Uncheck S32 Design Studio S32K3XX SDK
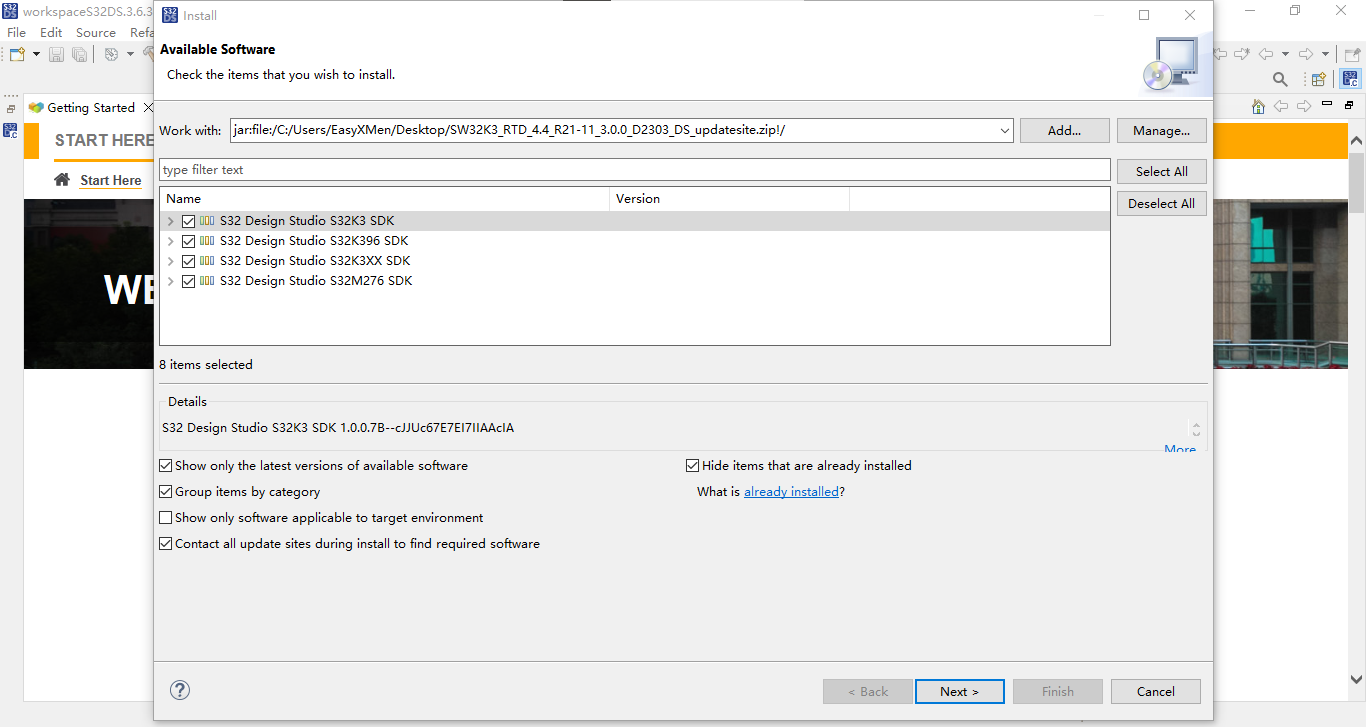The image size is (1366, 727). pyautogui.click(x=188, y=261)
